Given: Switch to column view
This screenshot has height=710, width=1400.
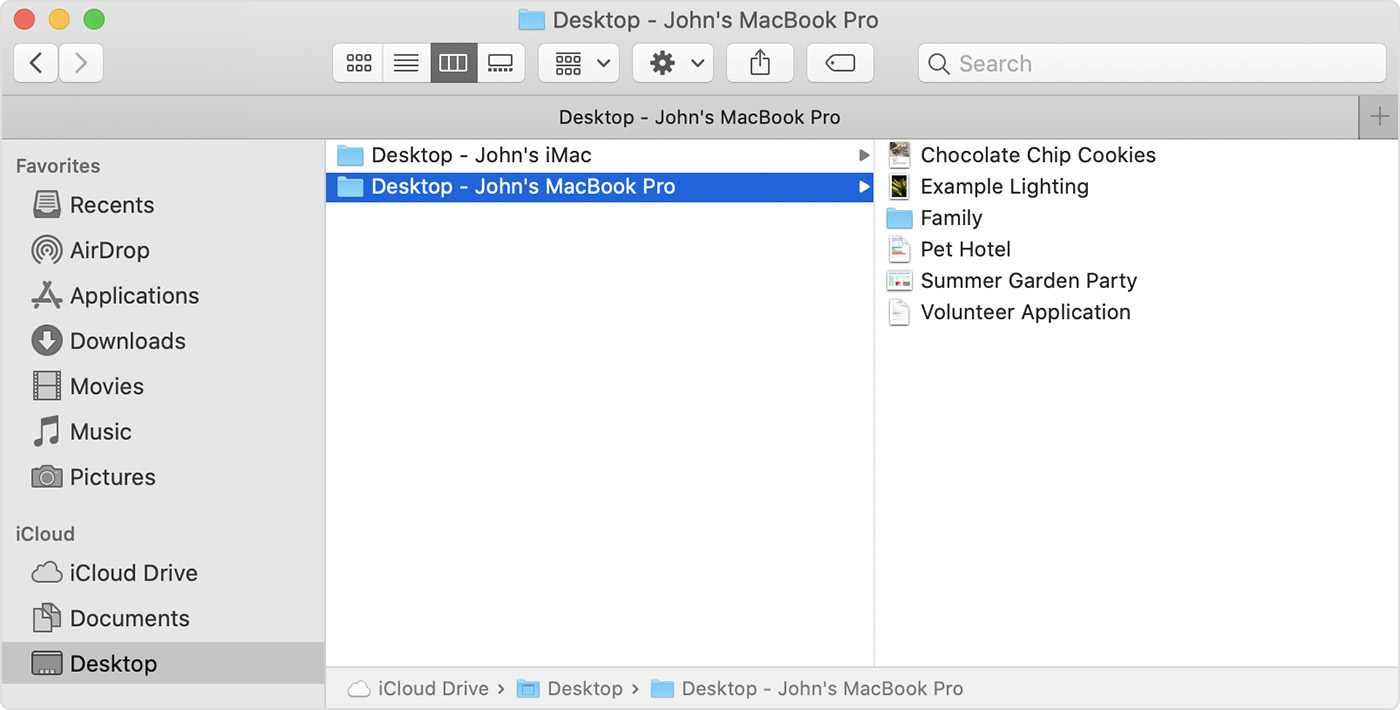Looking at the screenshot, I should (454, 63).
